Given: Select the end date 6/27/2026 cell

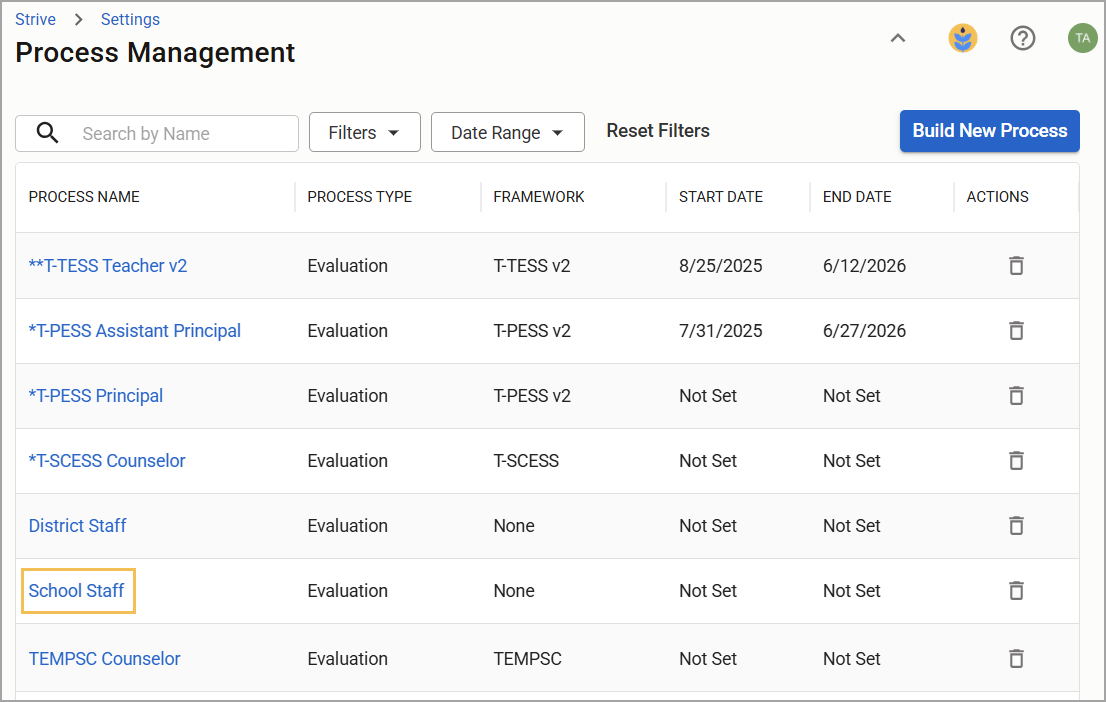Looking at the screenshot, I should tap(865, 331).
